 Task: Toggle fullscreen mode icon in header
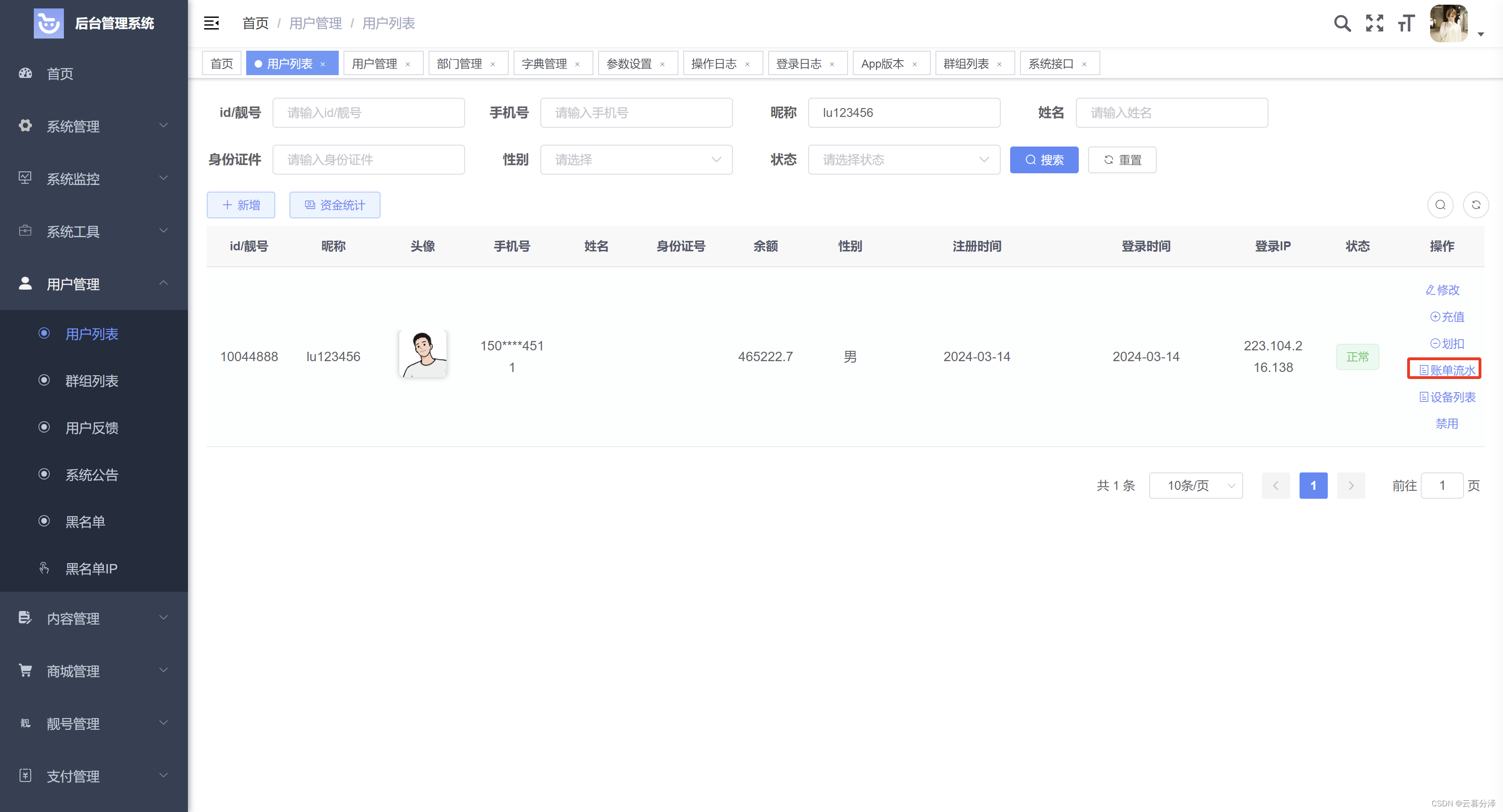coord(1374,23)
